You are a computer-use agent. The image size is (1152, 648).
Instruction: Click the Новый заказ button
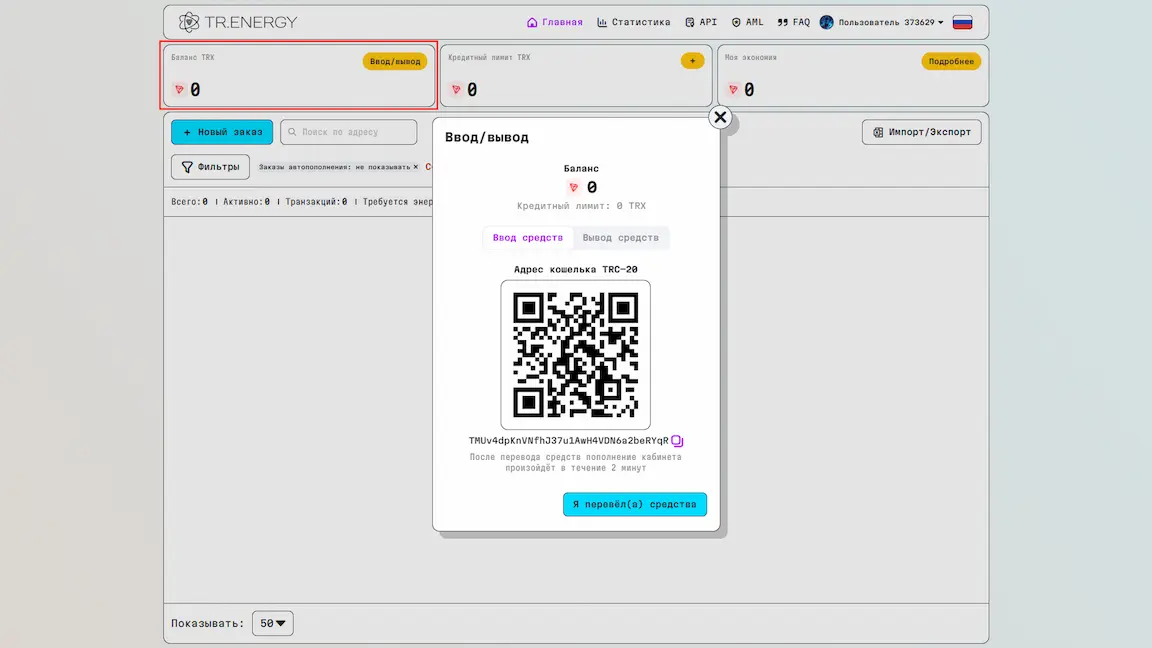pos(222,132)
